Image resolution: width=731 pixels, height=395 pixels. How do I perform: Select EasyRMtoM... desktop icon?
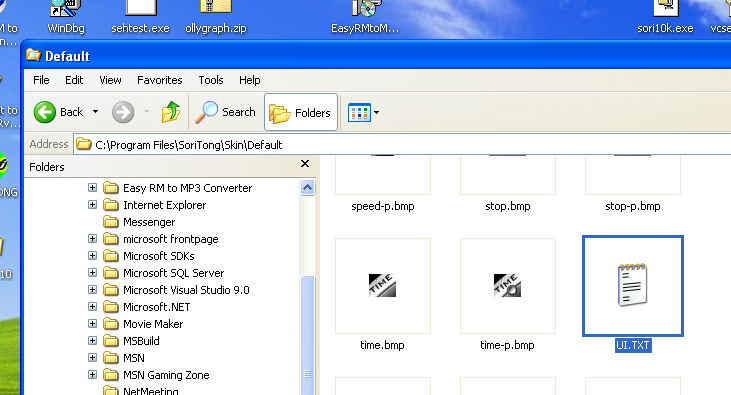365,17
